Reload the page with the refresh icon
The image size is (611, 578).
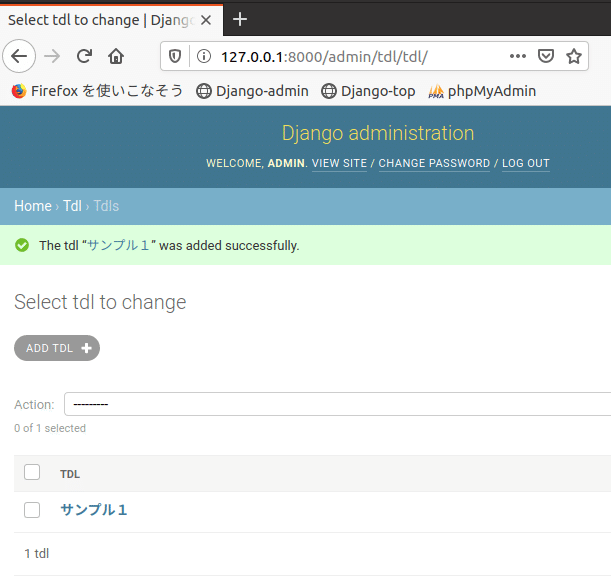(84, 57)
